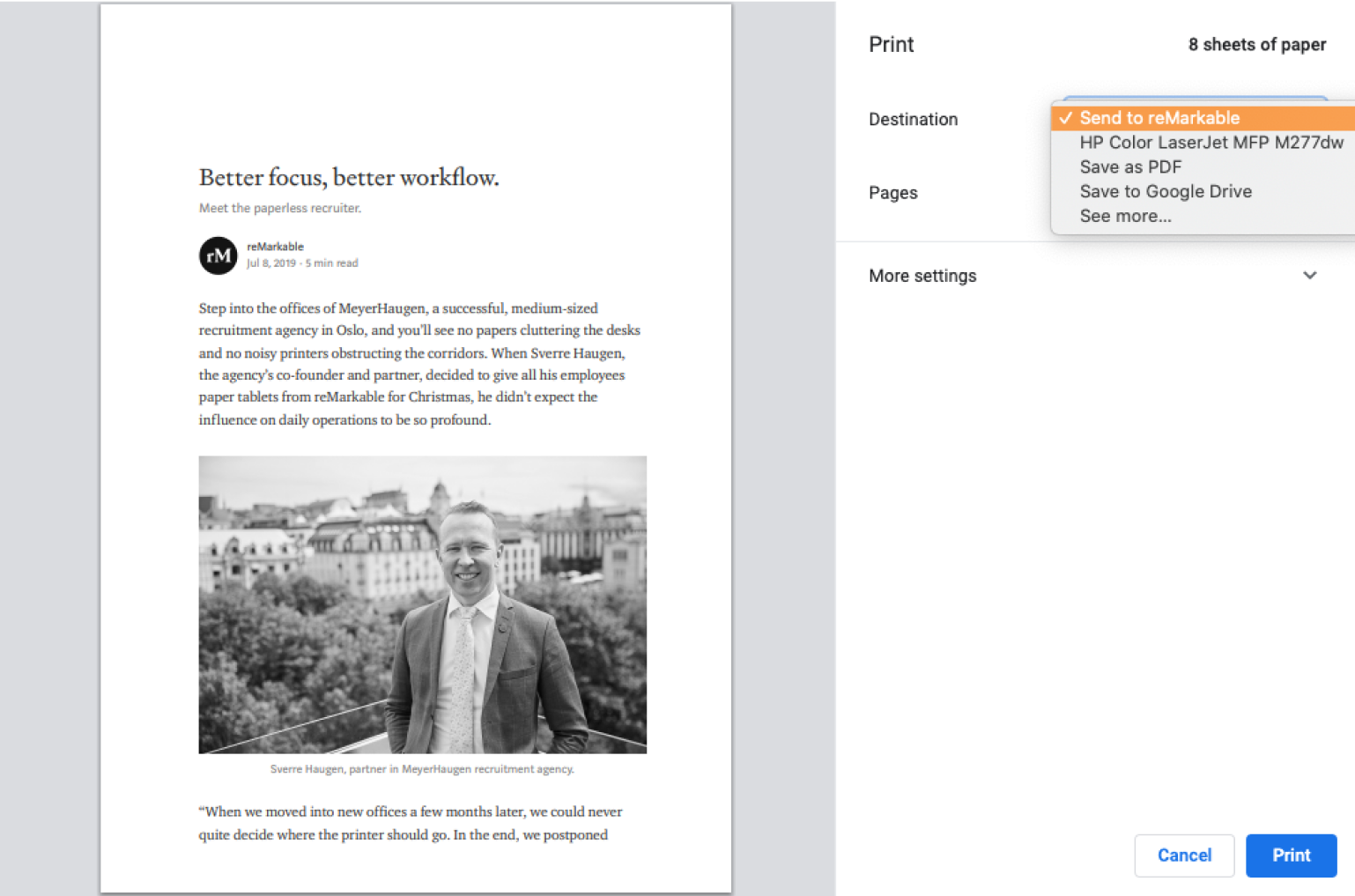Click the Print button

[1291, 855]
